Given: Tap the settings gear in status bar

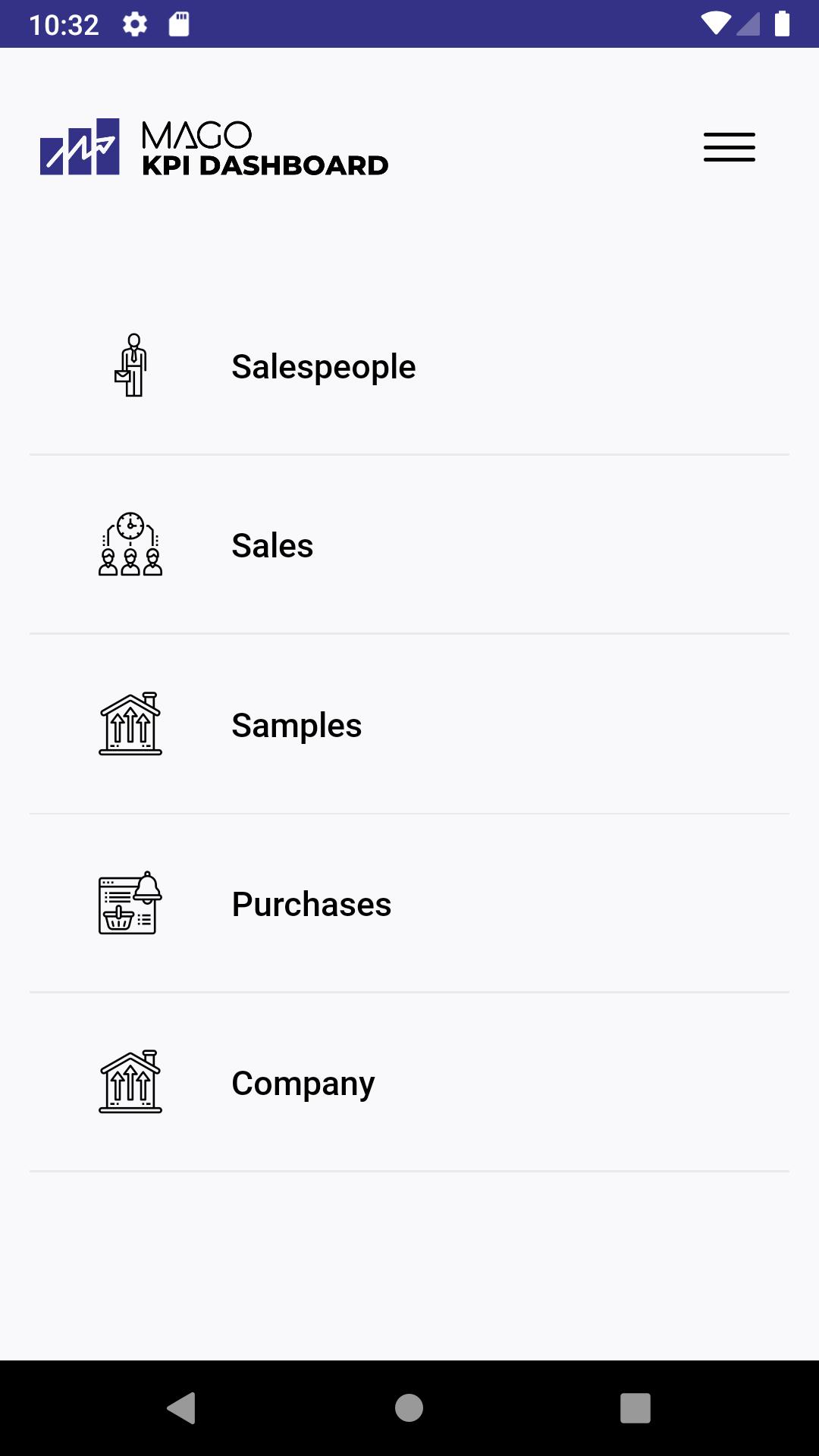Looking at the screenshot, I should (135, 24).
